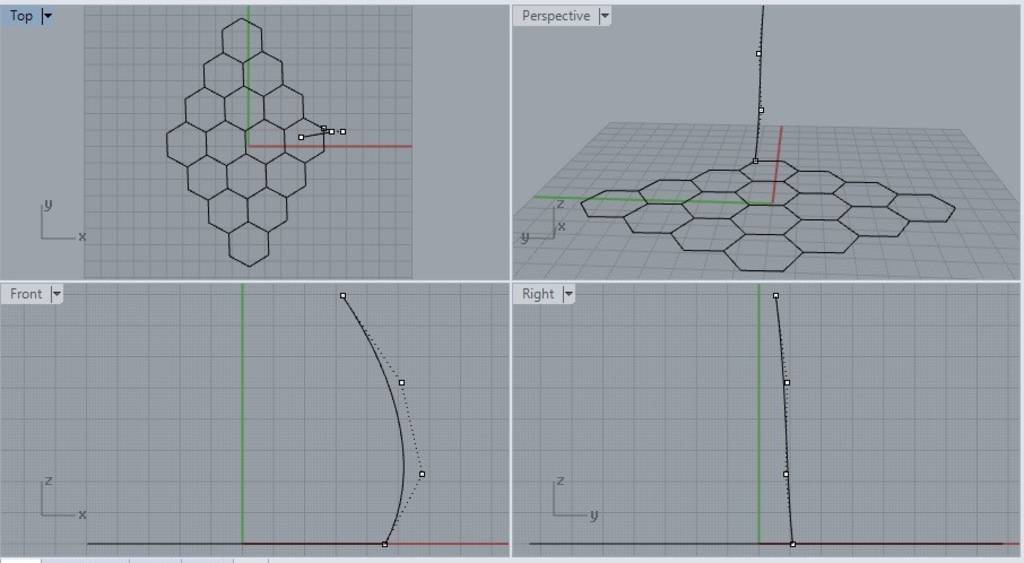
Task: Pick the nearest hexagon in Perspective view
Action: [763, 252]
